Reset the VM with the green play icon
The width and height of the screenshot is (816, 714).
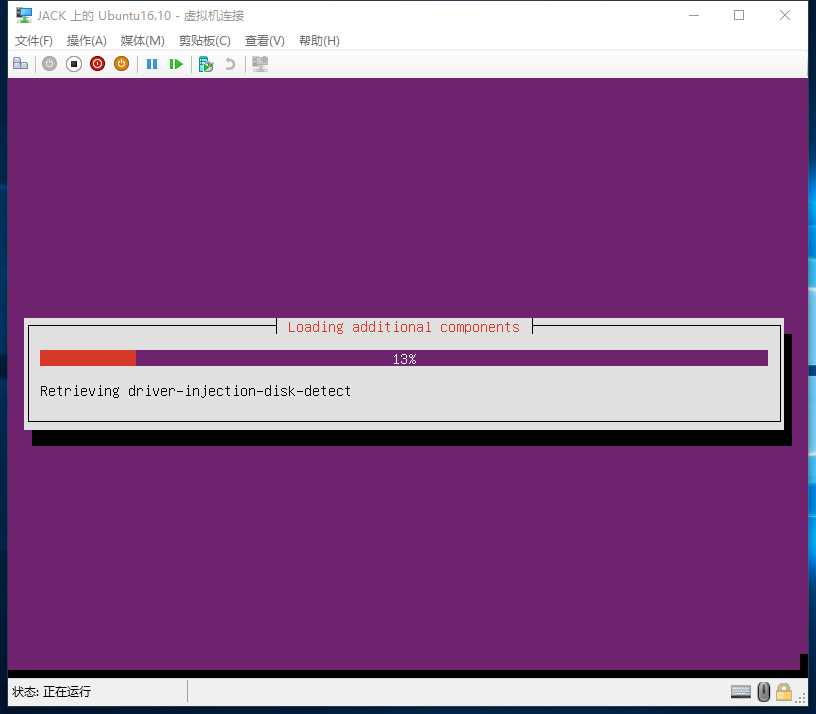176,64
